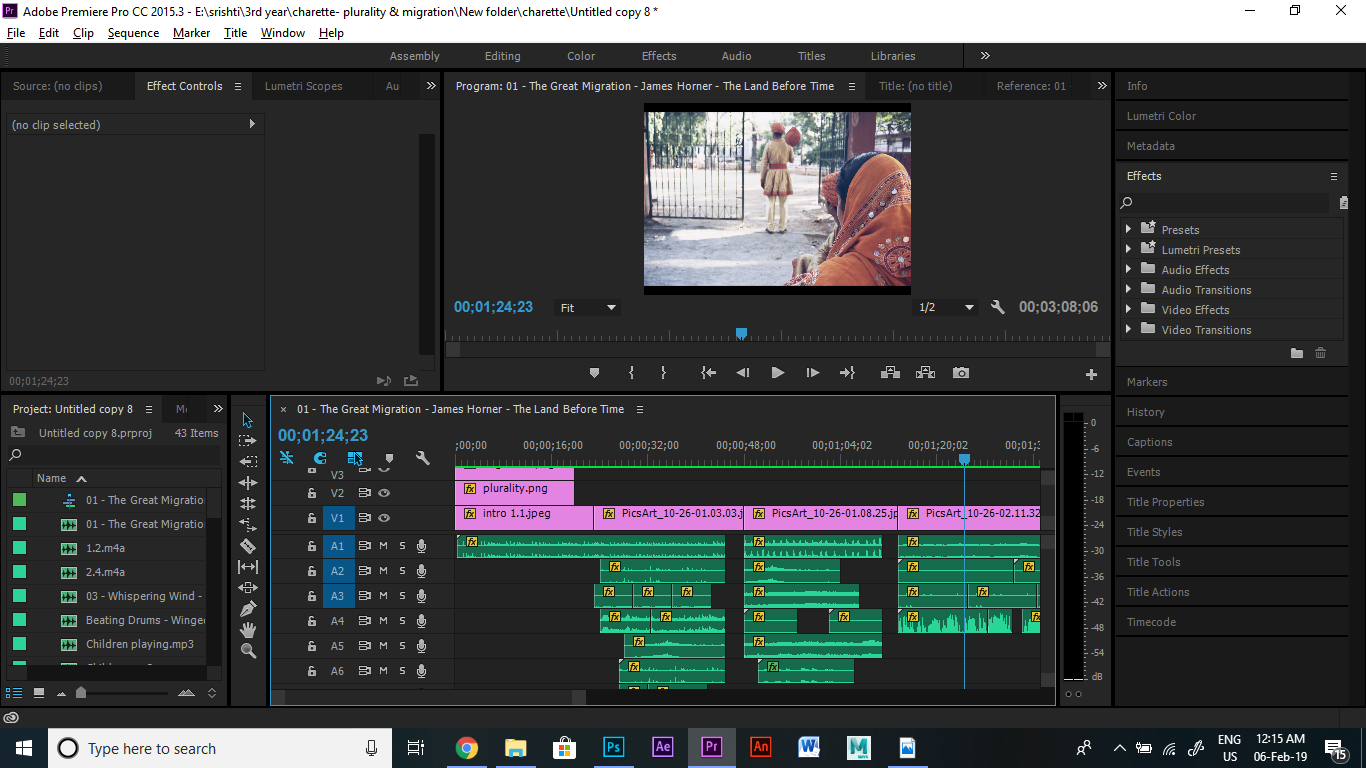Click Mark Out in Program Monitor
The width and height of the screenshot is (1366, 768).
point(663,373)
